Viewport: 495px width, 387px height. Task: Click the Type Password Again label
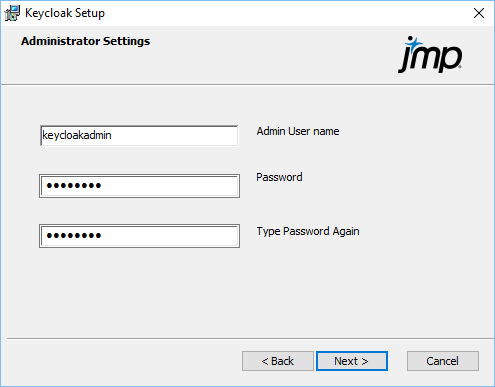pyautogui.click(x=308, y=231)
